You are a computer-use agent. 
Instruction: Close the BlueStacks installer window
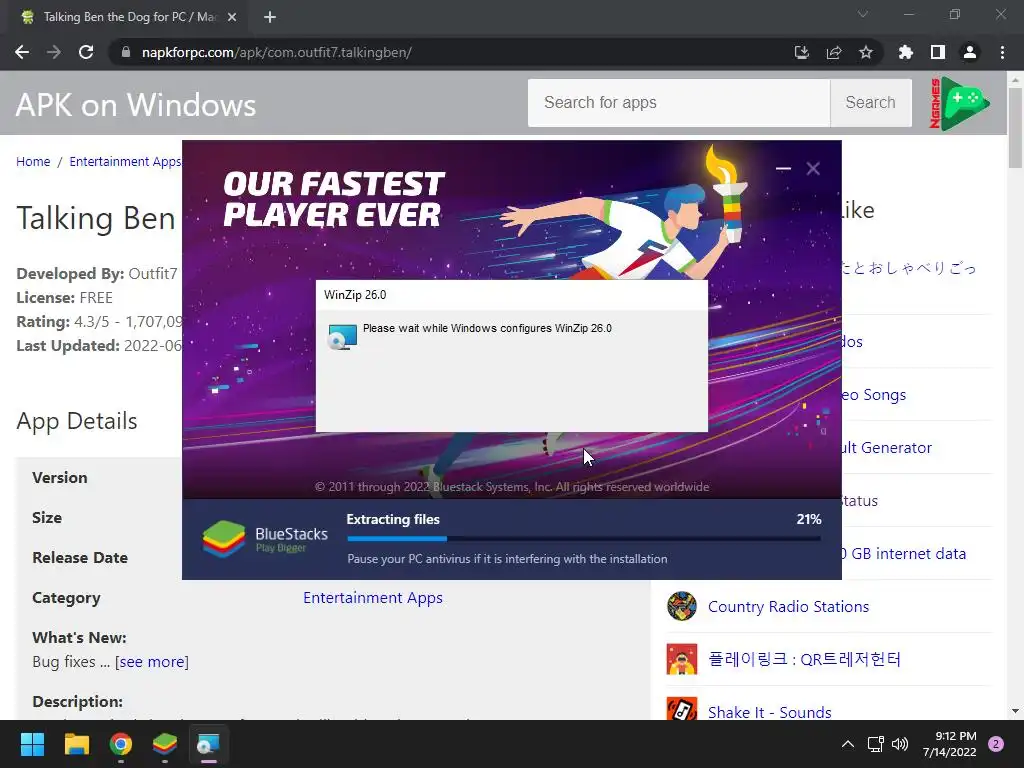(x=813, y=168)
